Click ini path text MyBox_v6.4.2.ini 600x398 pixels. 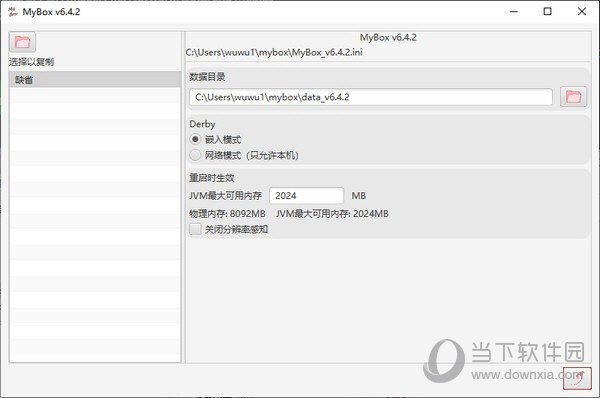tap(274, 52)
